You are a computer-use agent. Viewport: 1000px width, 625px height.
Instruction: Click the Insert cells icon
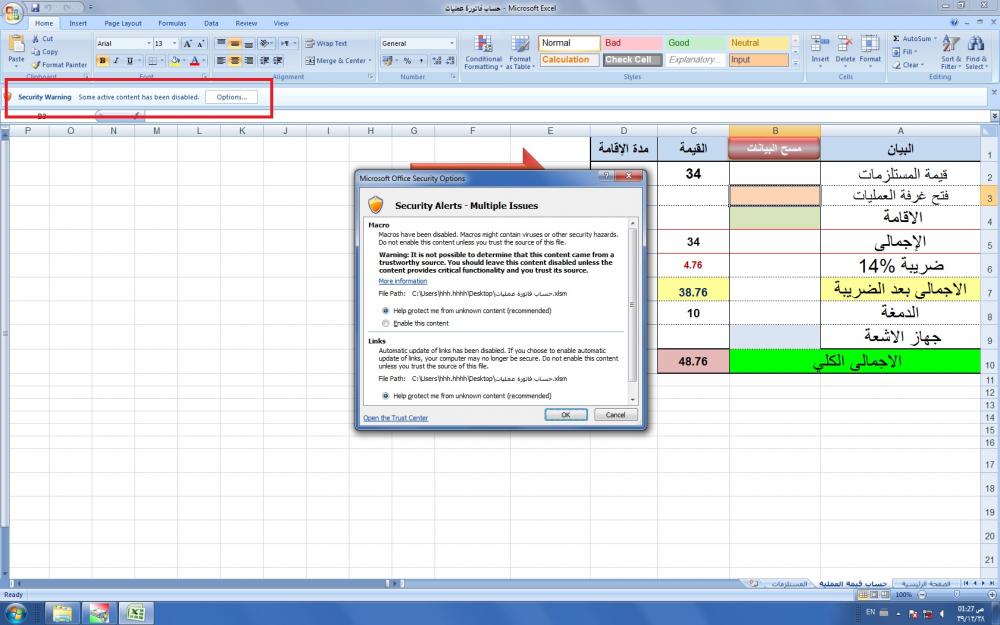(x=820, y=45)
